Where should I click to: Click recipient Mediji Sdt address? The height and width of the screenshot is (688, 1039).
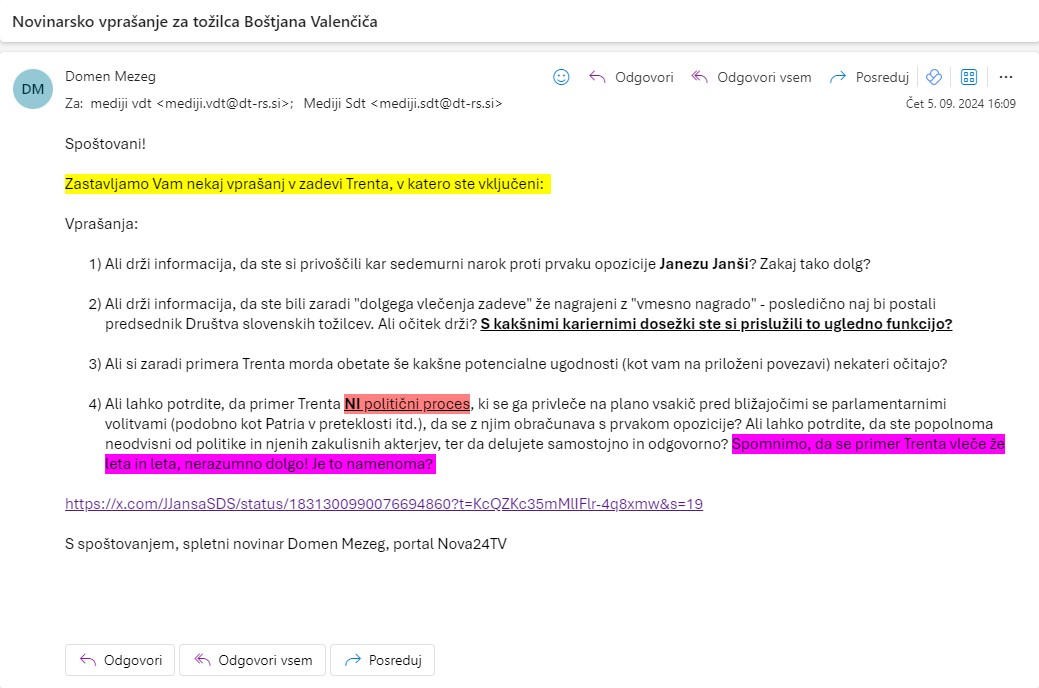pyautogui.click(x=402, y=103)
